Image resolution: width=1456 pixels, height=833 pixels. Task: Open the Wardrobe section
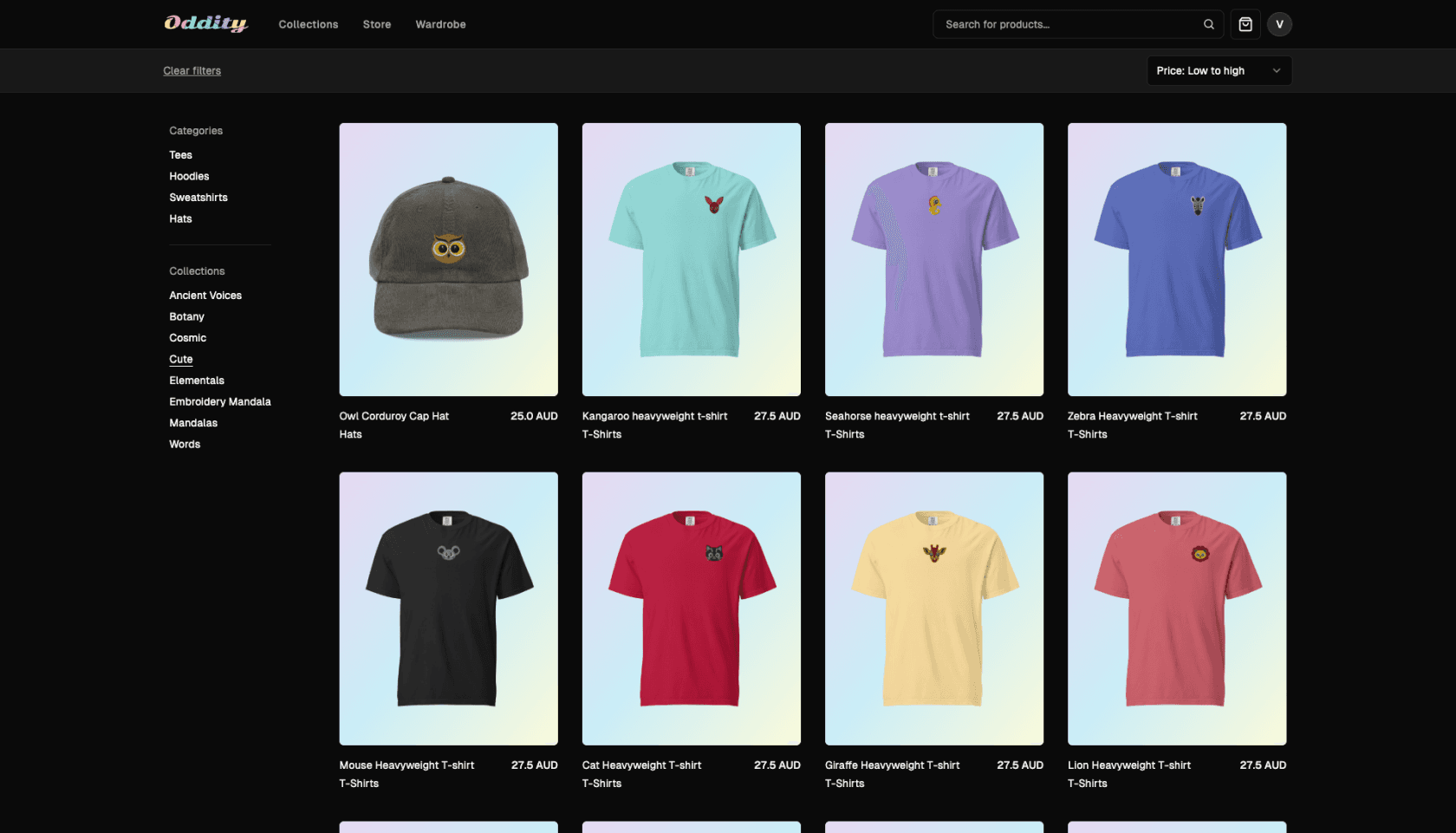pyautogui.click(x=440, y=24)
